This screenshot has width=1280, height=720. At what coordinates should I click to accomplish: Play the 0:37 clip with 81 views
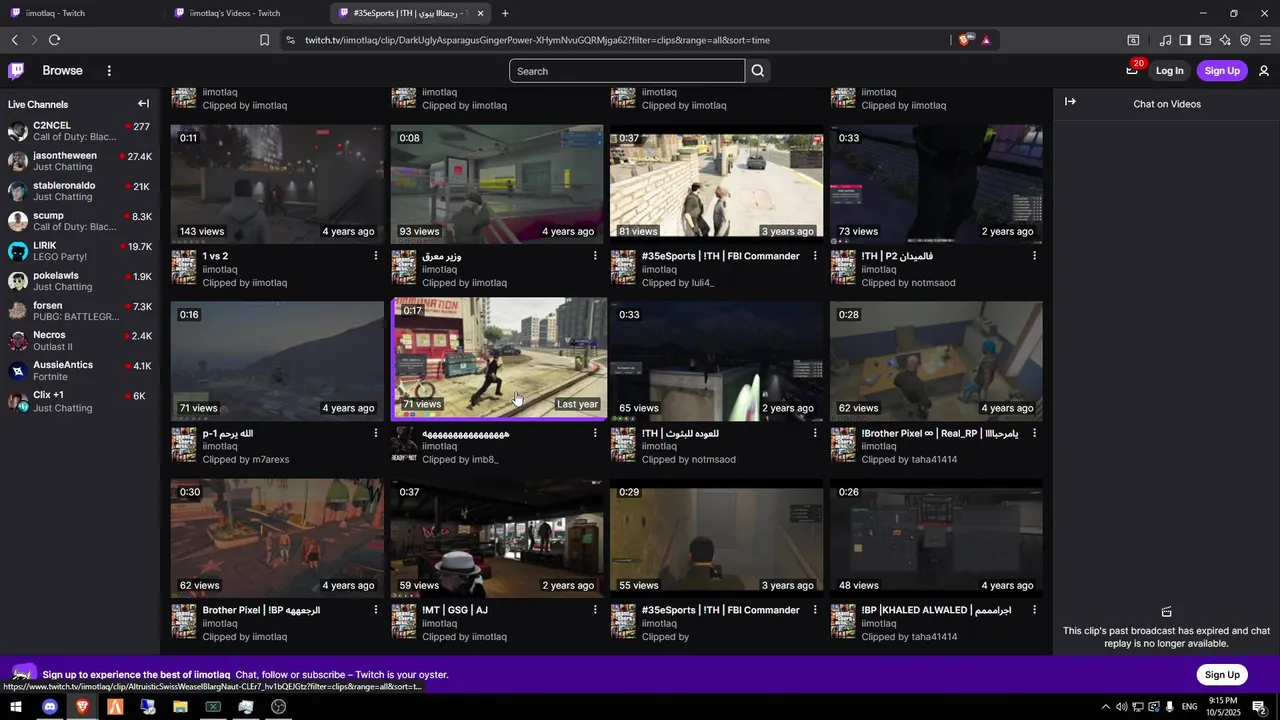pos(716,184)
